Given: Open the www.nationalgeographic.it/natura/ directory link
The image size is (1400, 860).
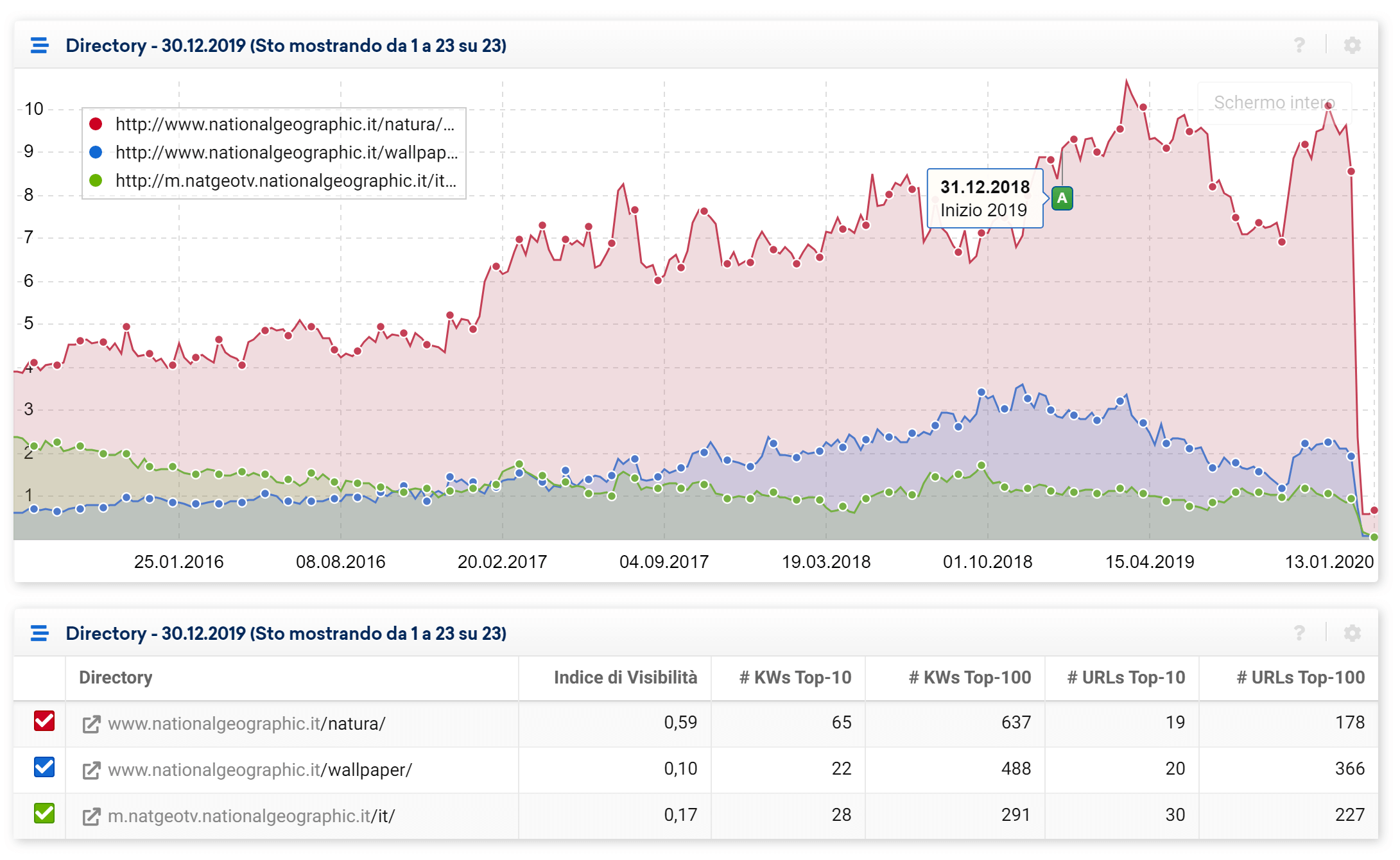Looking at the screenshot, I should click(246, 724).
